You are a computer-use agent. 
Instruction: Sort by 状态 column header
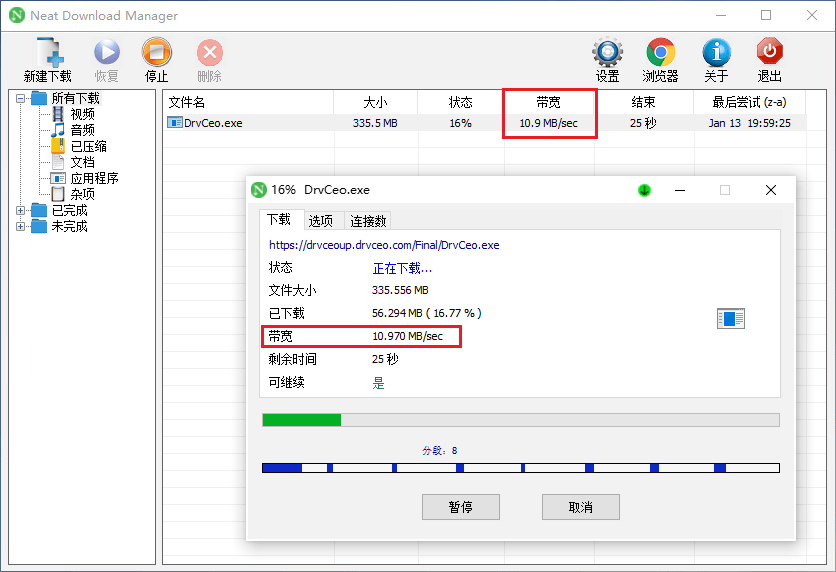(460, 102)
